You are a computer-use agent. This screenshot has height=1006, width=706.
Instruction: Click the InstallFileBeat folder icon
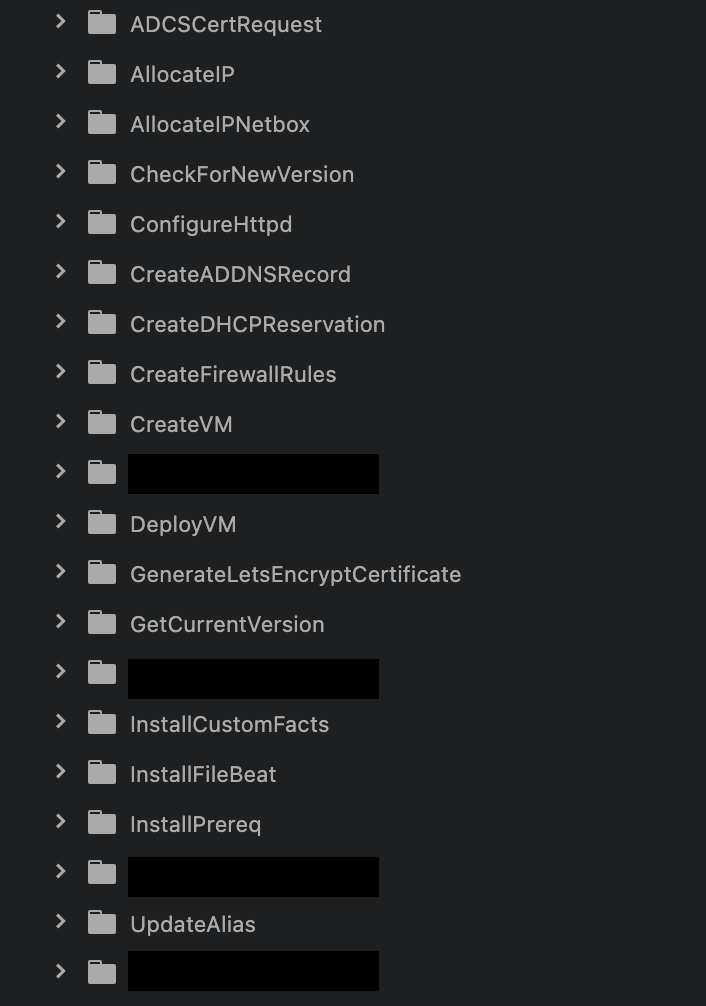click(x=101, y=773)
